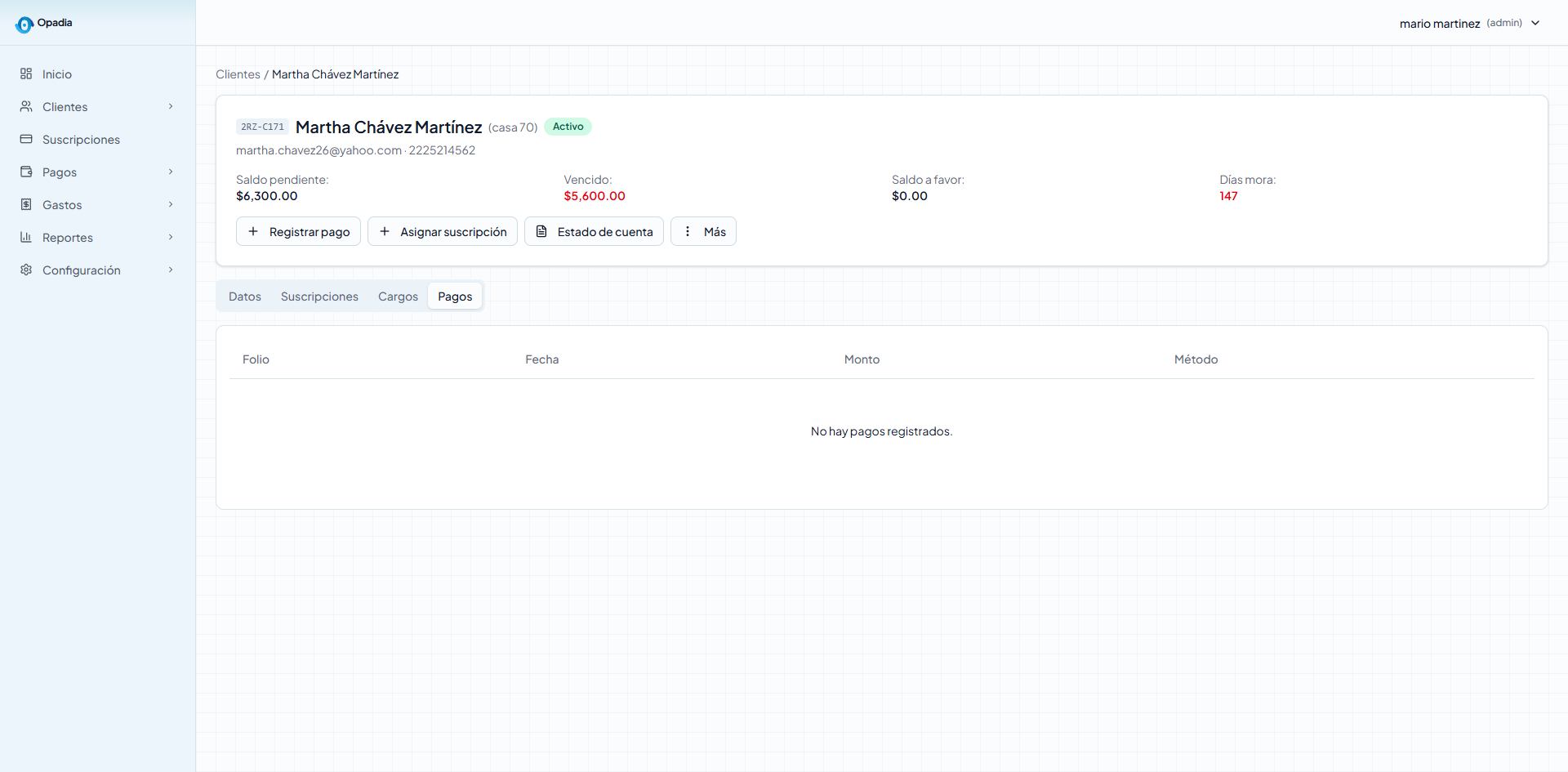Image resolution: width=1568 pixels, height=772 pixels.
Task: Expand the Configuración submenu chevron
Action: [x=171, y=270]
